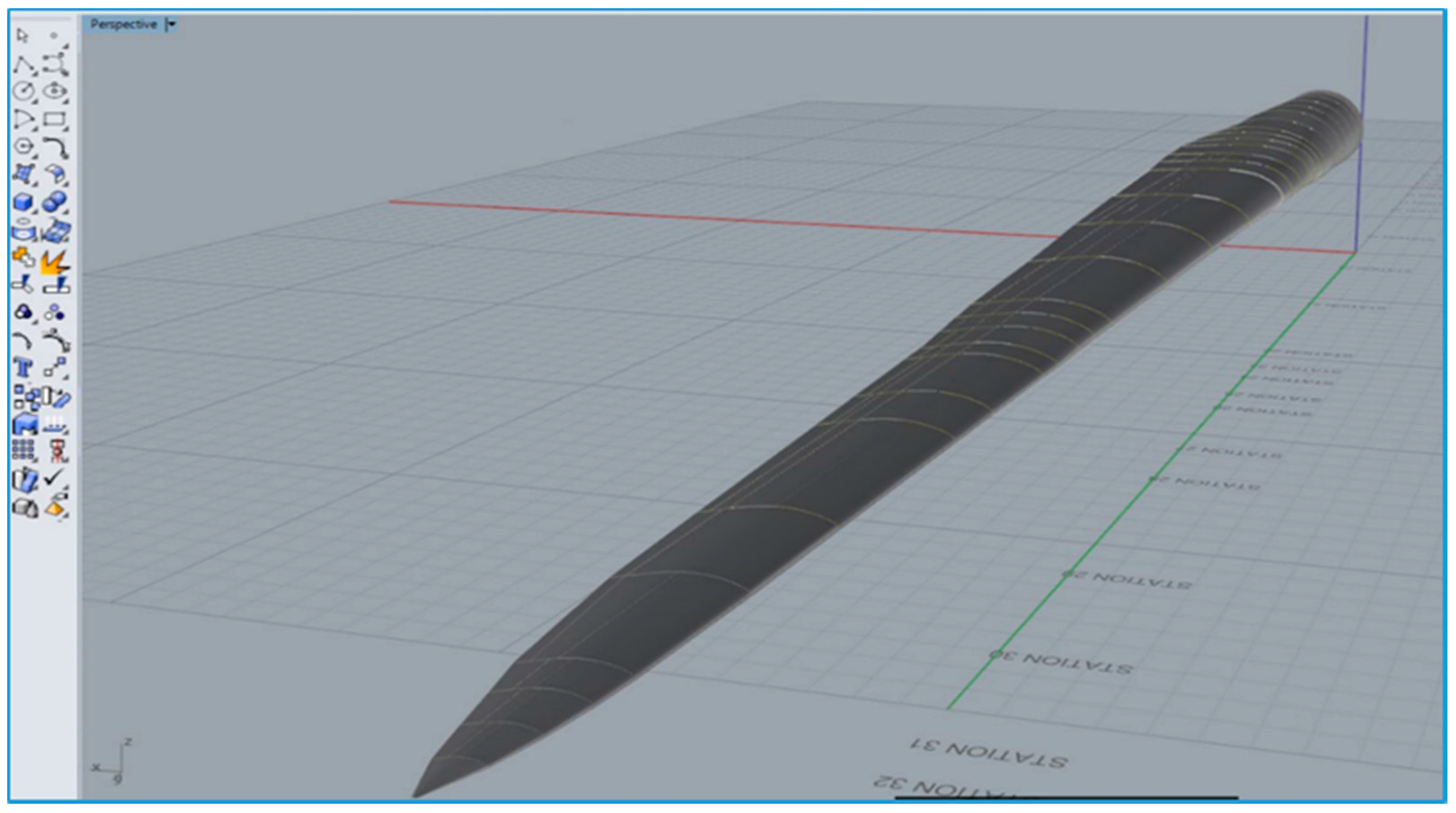Screen dimensions: 1456x813
Task: Click the Explode icon
Action: pyautogui.click(x=55, y=261)
